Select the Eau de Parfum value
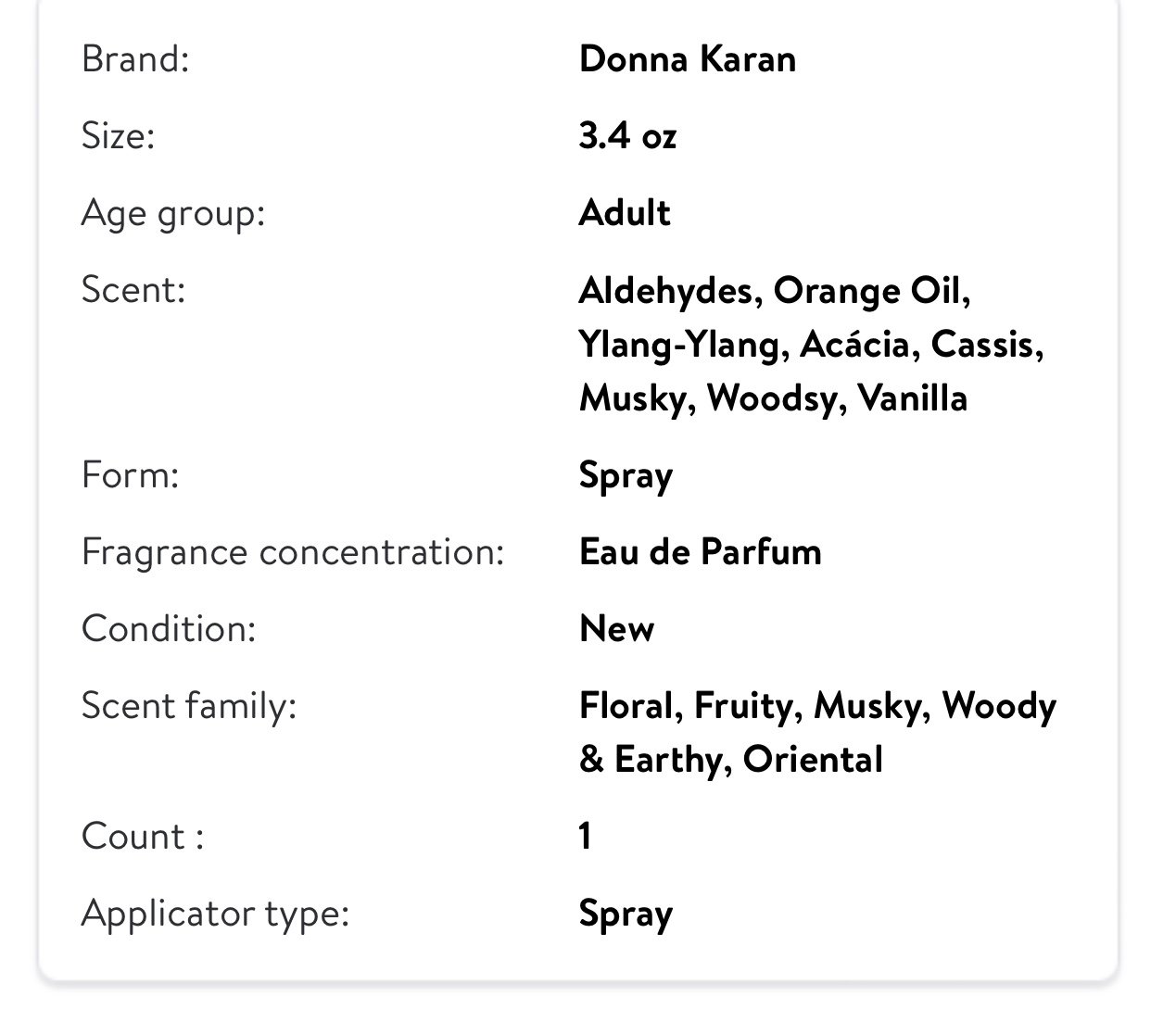The image size is (1176, 1009). click(701, 552)
